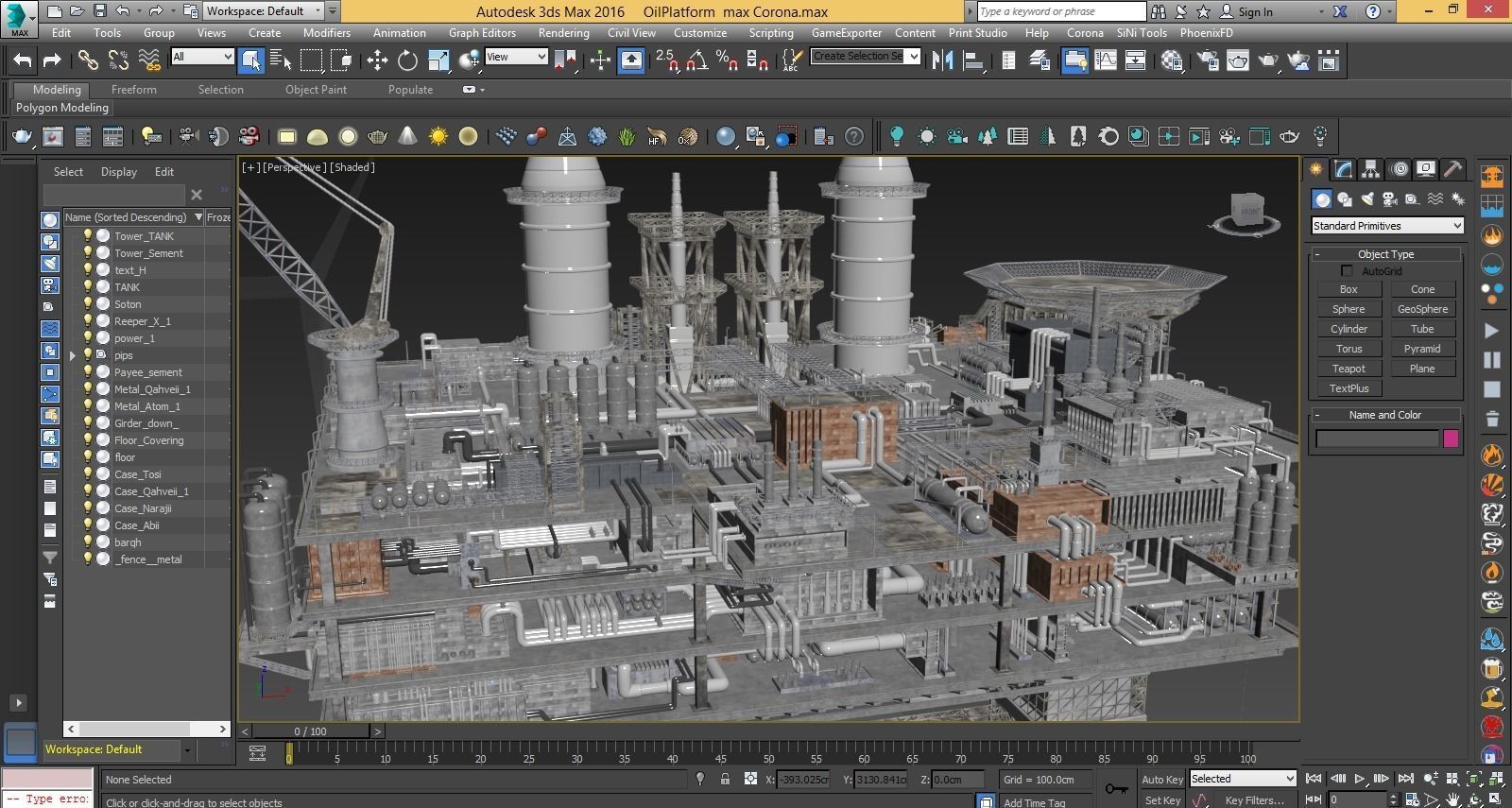The image size is (1512, 808).
Task: Select the Helpers category icon
Action: [1413, 199]
